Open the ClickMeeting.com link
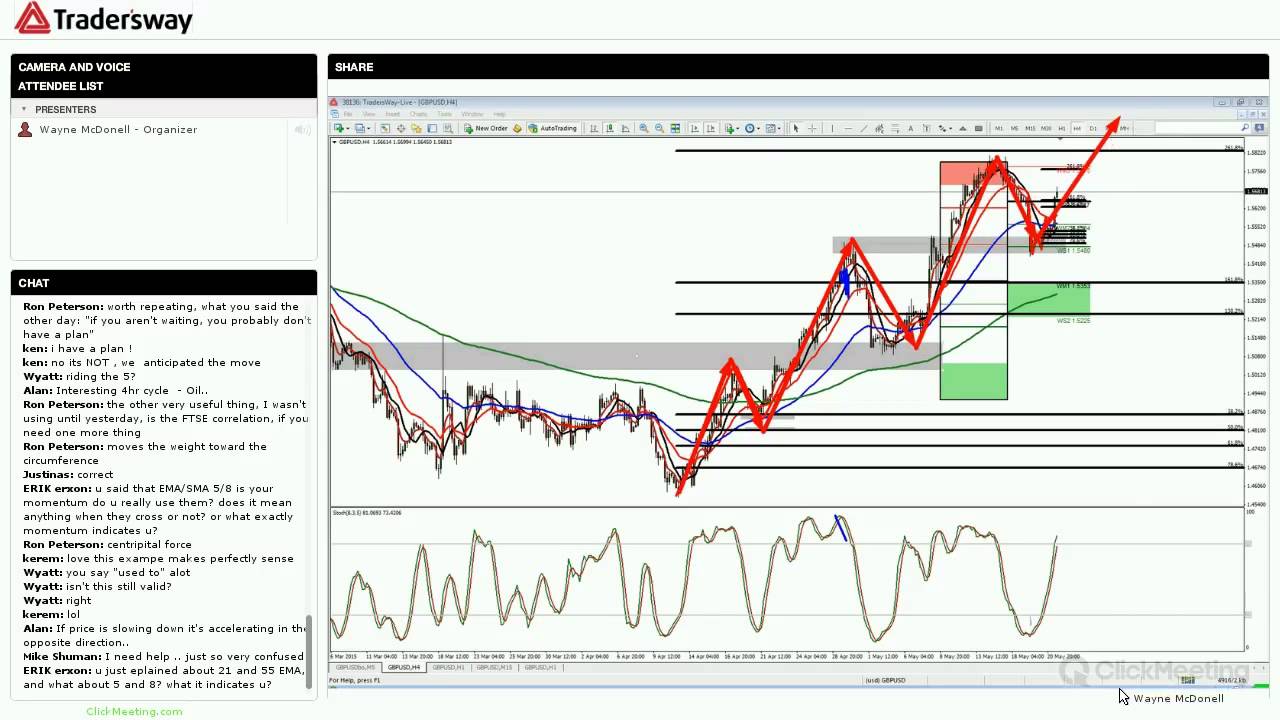 (x=134, y=711)
